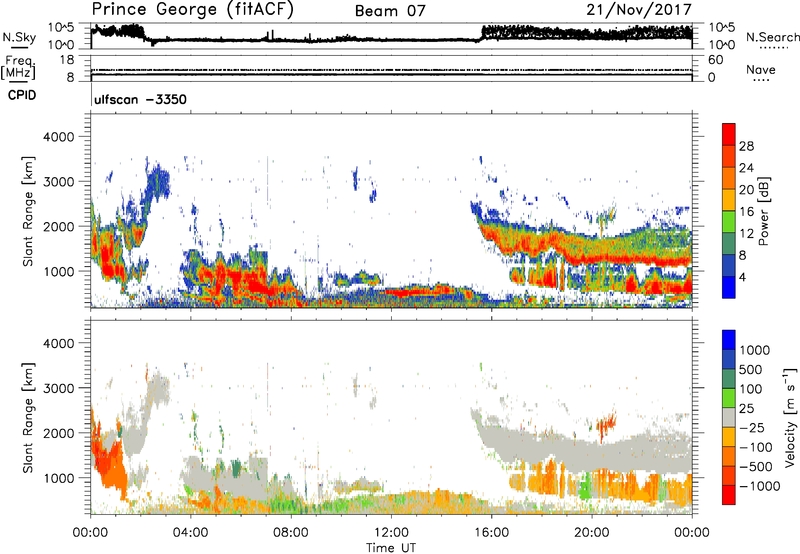This screenshot has height=554, width=800.
Task: Click the red bottom of the velocity colorbar
Action: (729, 495)
